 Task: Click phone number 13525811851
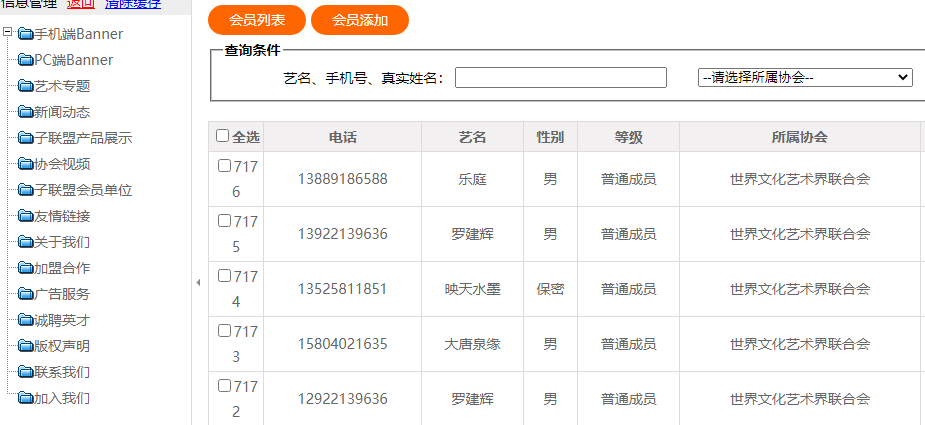click(343, 289)
